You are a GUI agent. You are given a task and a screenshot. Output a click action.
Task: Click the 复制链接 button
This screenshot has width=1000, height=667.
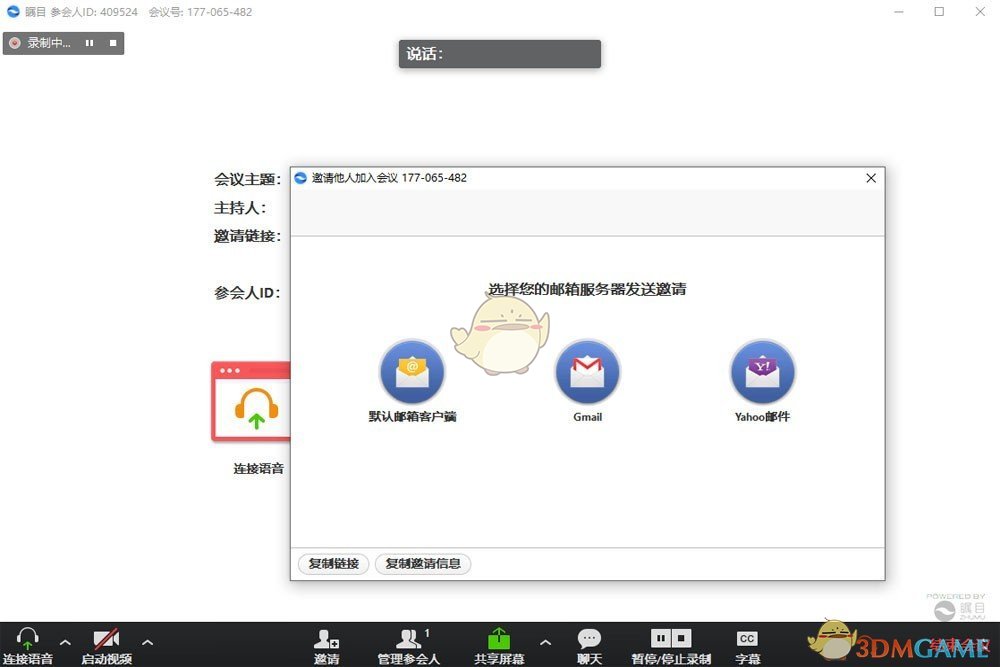(332, 564)
